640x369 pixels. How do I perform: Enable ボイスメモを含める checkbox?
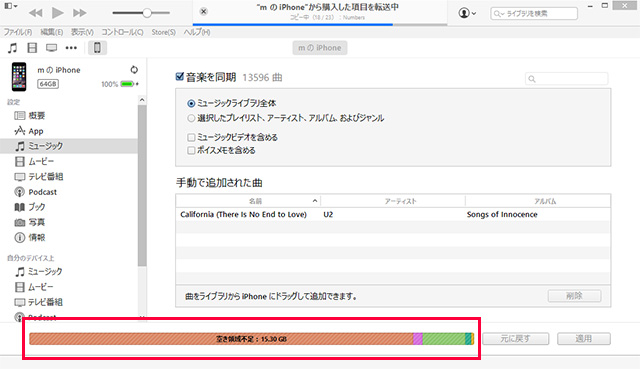[191, 151]
